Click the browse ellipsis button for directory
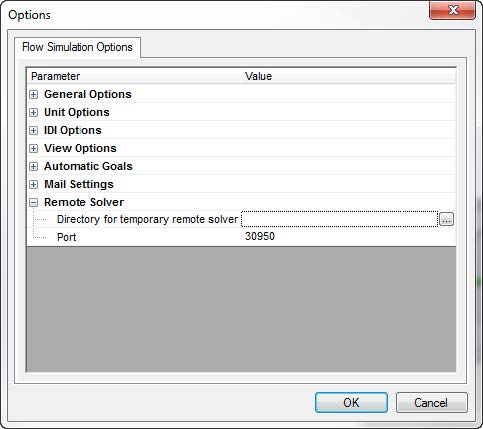This screenshot has height=429, width=483. click(446, 219)
